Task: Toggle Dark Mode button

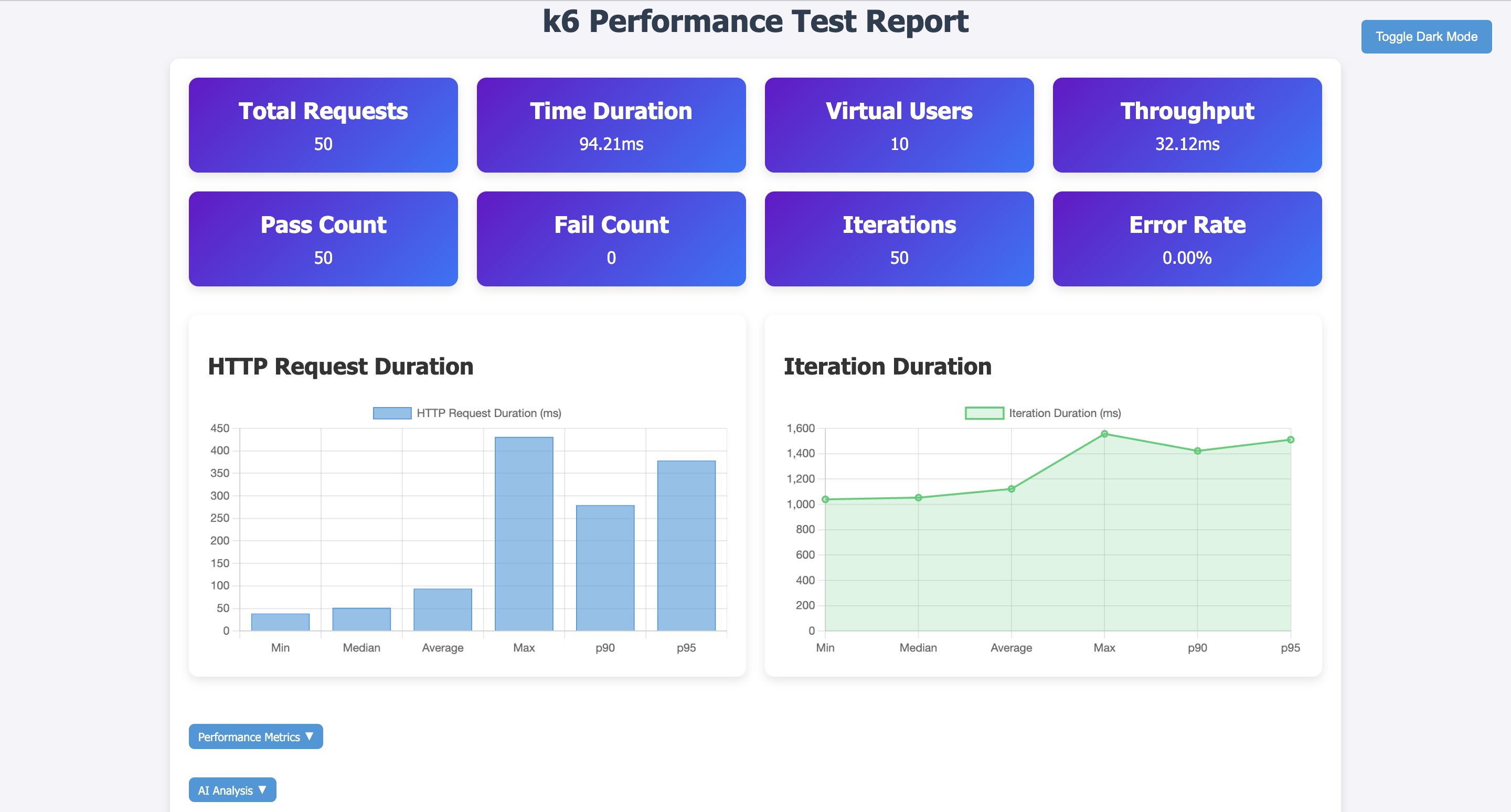Action: click(x=1426, y=36)
